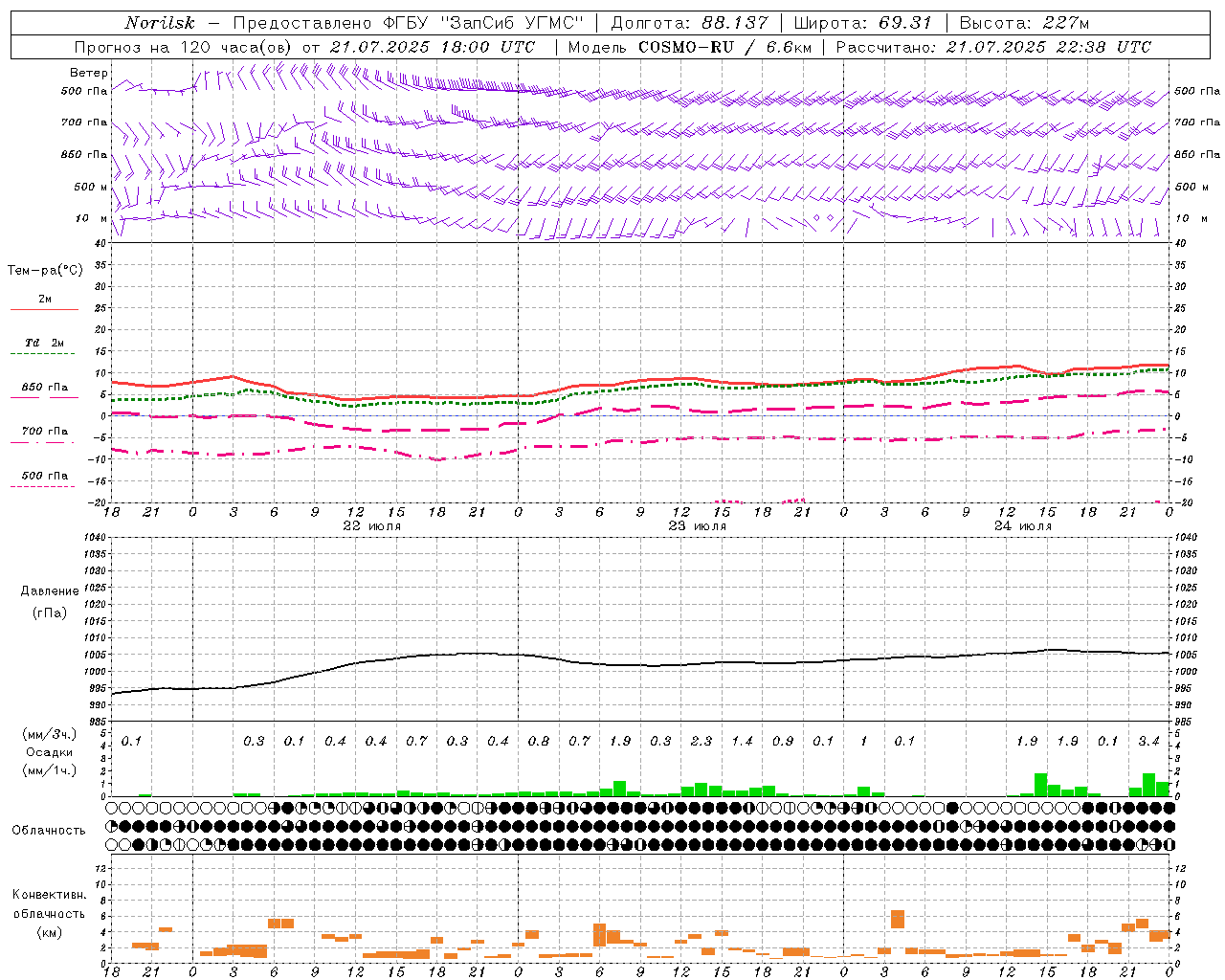Click the Ветер wind panel label

[88, 73]
